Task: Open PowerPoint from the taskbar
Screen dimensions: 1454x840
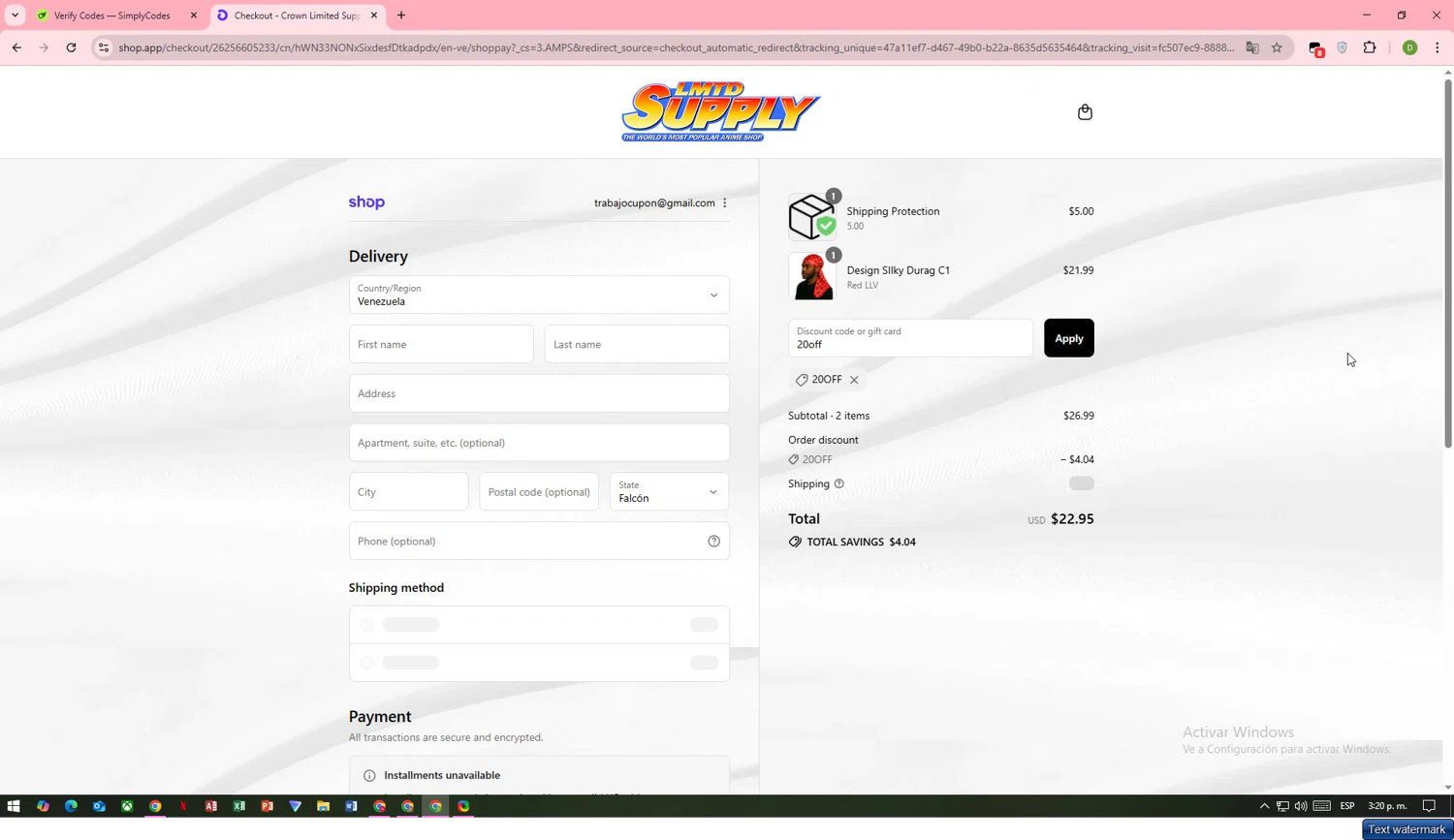Action: pyautogui.click(x=268, y=806)
